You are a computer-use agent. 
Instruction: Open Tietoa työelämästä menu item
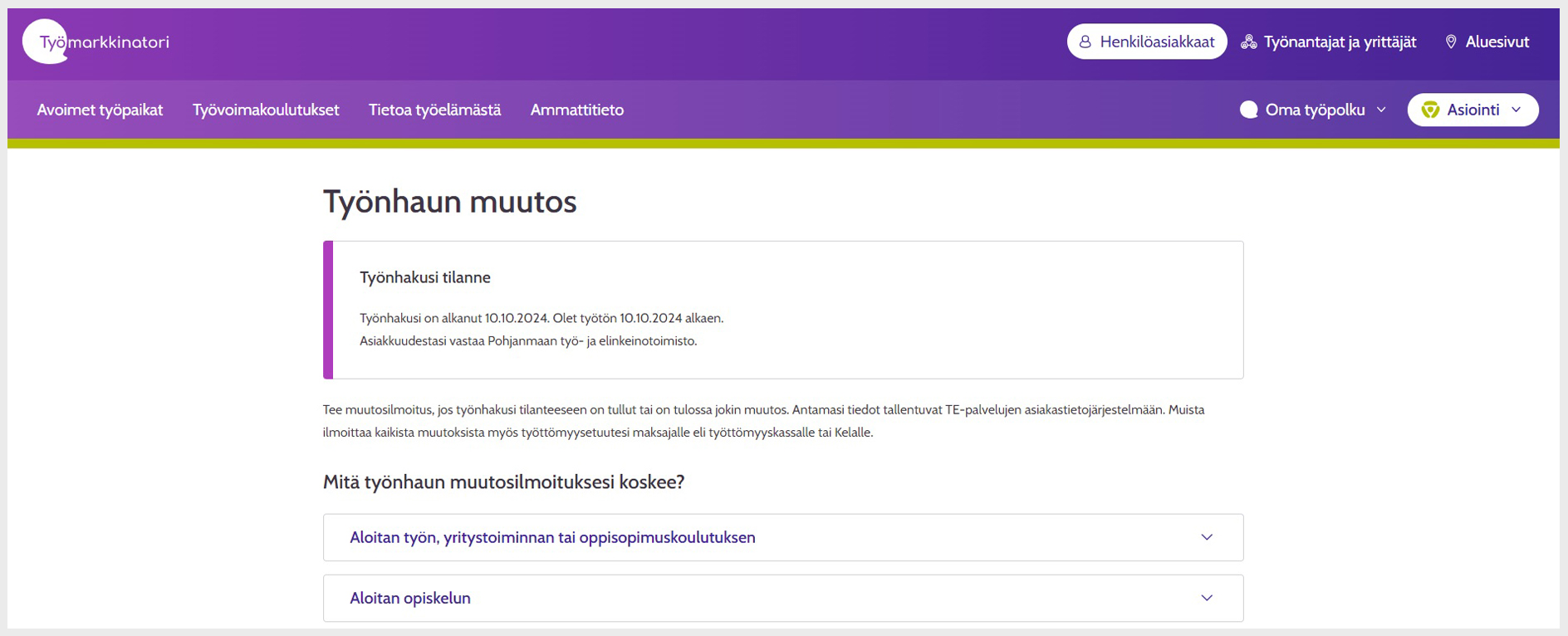point(434,110)
